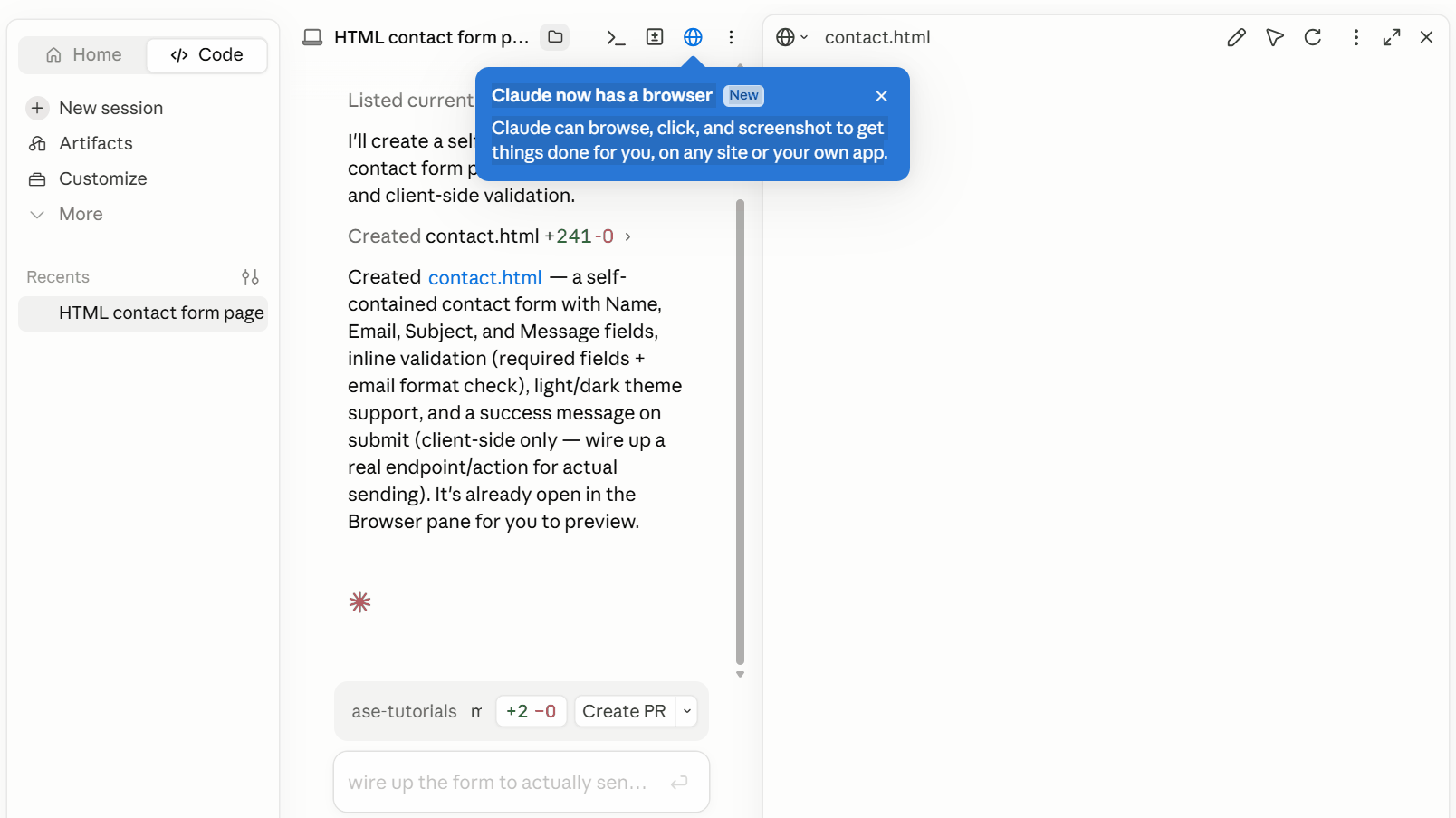This screenshot has width=1456, height=818.
Task: Dismiss the Claude browser tooltip
Action: click(x=881, y=96)
